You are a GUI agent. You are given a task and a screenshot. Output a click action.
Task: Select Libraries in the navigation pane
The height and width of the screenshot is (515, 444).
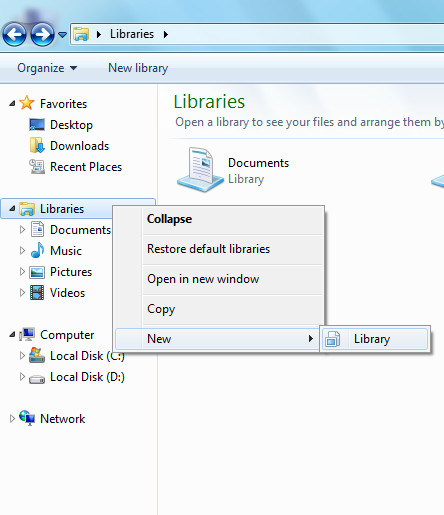point(62,209)
